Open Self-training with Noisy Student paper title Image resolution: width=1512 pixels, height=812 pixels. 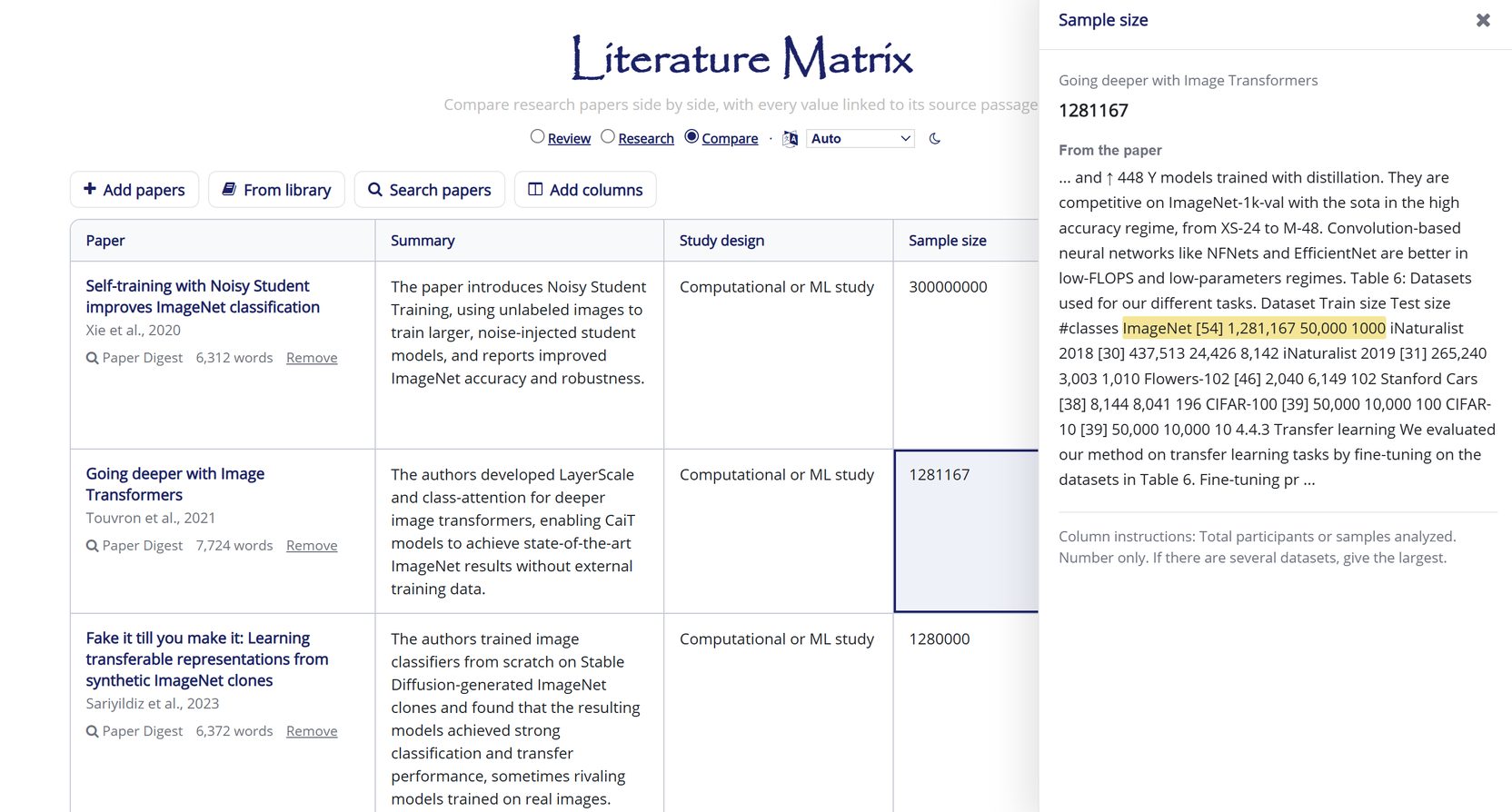203,296
